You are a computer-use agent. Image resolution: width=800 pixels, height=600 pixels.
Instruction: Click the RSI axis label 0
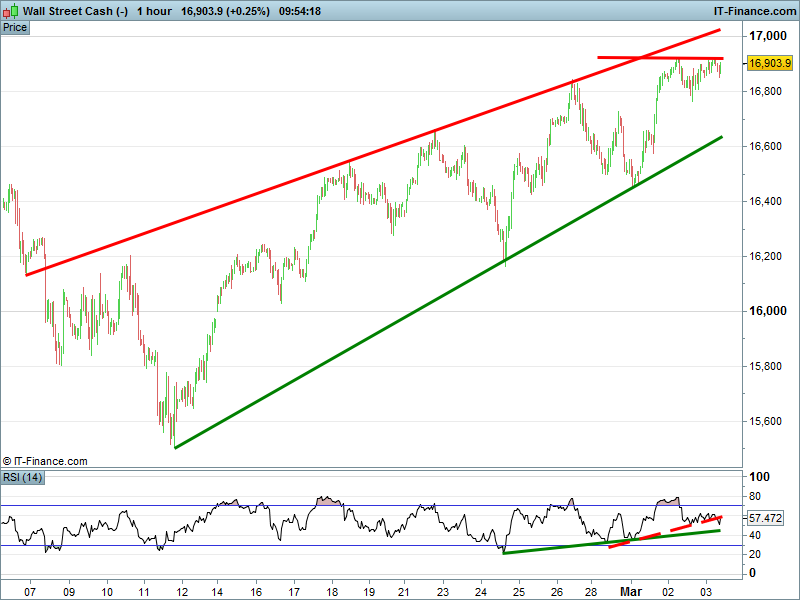(752, 573)
